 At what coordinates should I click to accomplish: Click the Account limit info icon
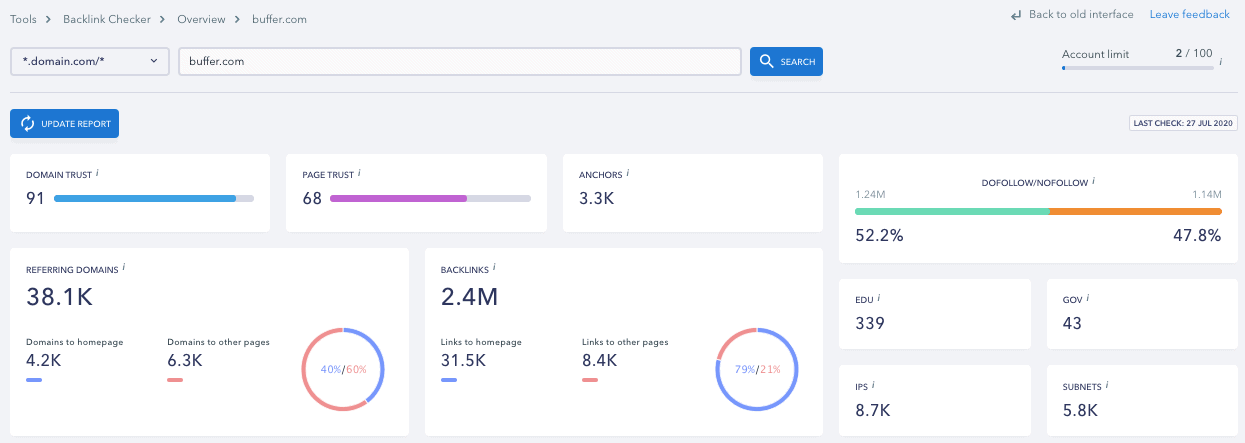(1221, 62)
